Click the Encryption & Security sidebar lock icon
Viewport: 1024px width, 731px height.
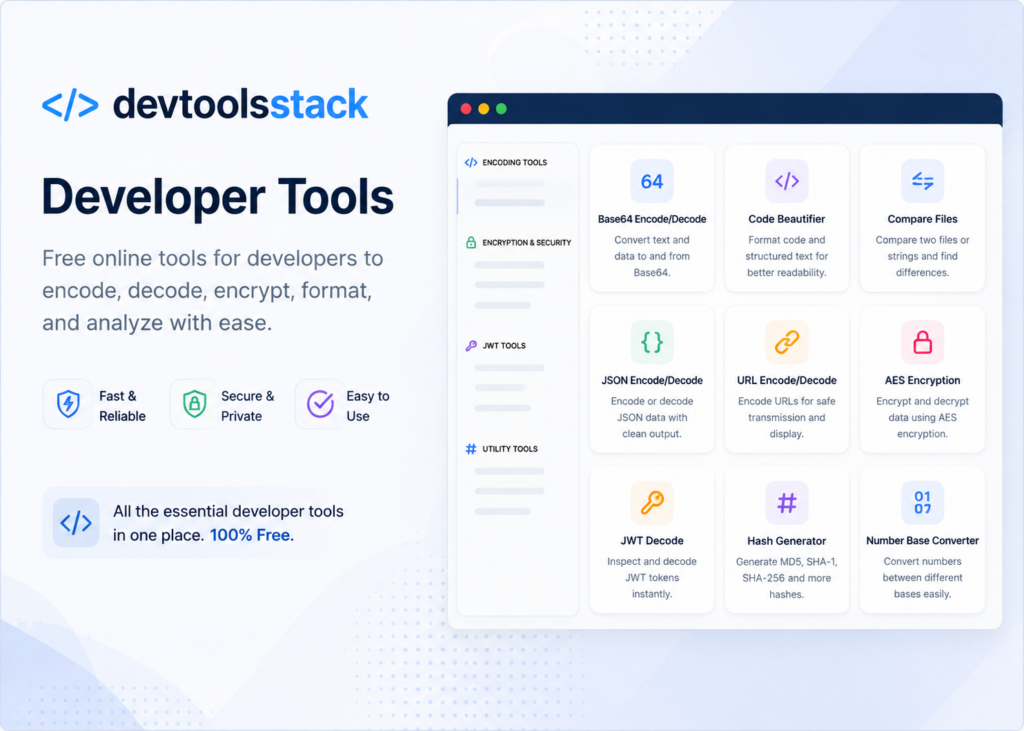(471, 242)
